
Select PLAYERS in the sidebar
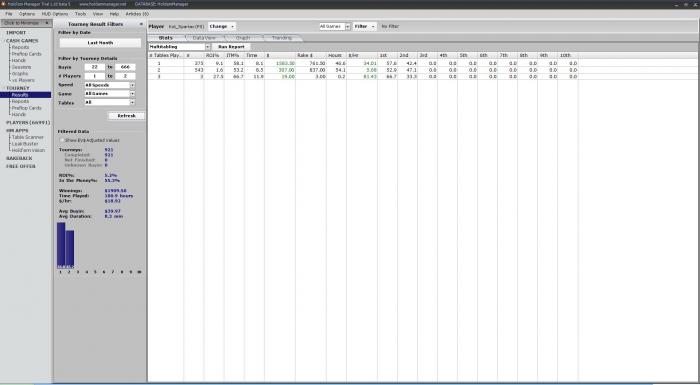pyautogui.click(x=28, y=122)
